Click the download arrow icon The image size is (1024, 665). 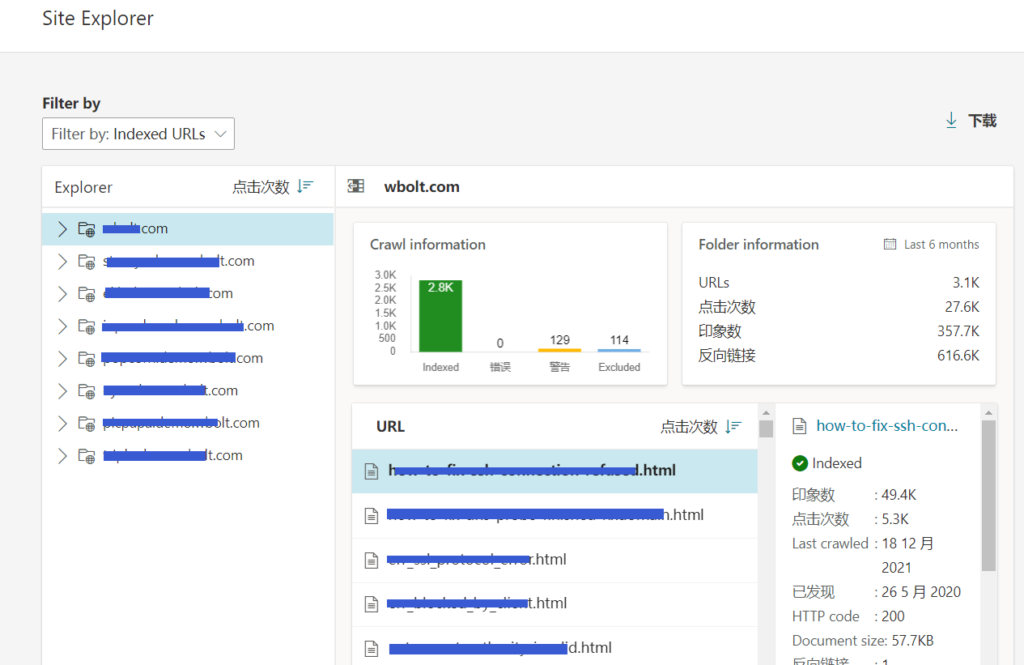[x=951, y=120]
